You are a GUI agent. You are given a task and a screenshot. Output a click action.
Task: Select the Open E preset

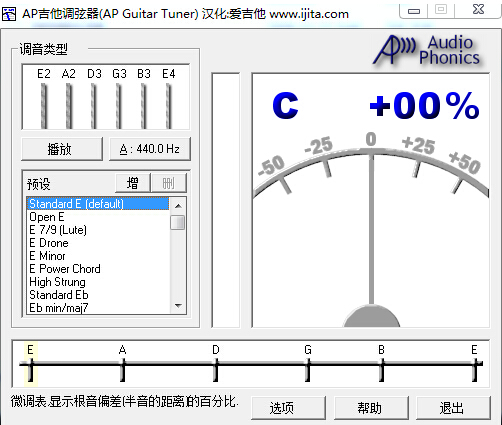[x=98, y=217]
